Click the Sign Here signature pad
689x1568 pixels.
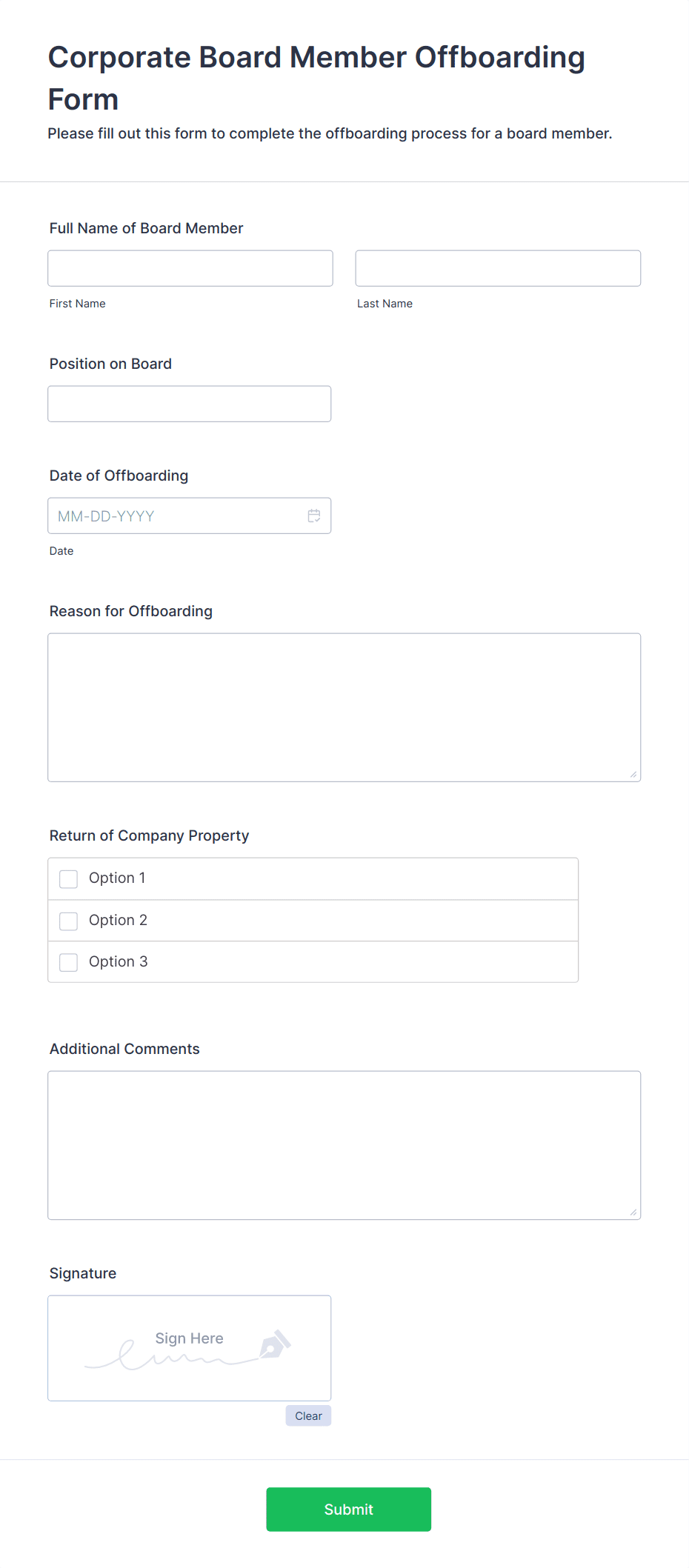tap(190, 1348)
